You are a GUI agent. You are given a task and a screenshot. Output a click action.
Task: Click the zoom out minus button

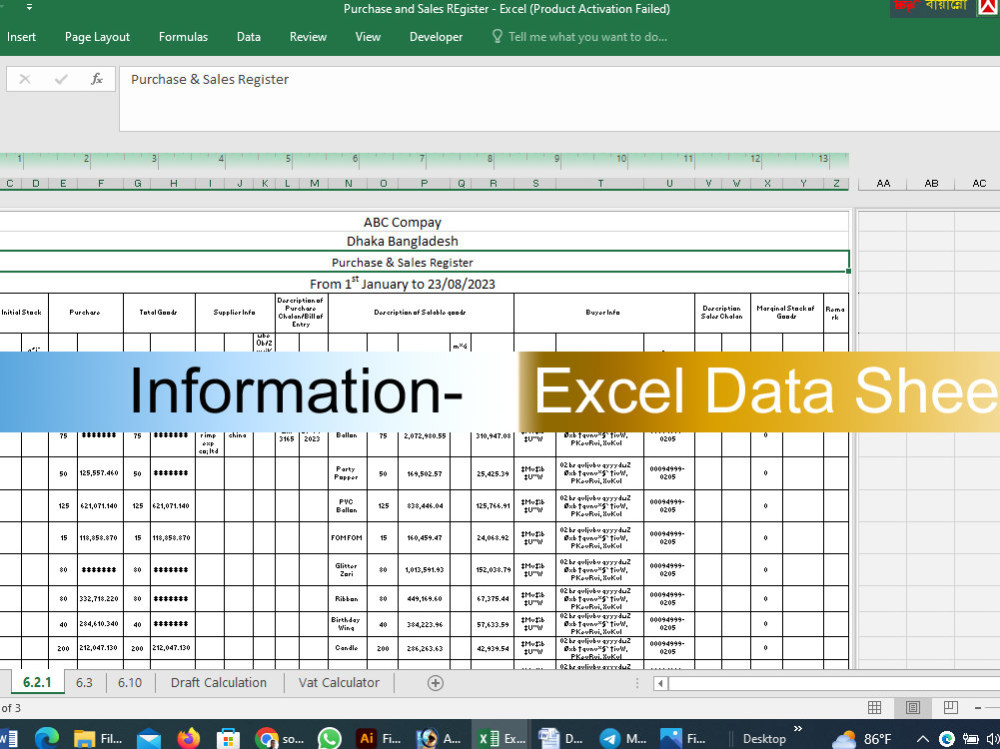tap(978, 708)
